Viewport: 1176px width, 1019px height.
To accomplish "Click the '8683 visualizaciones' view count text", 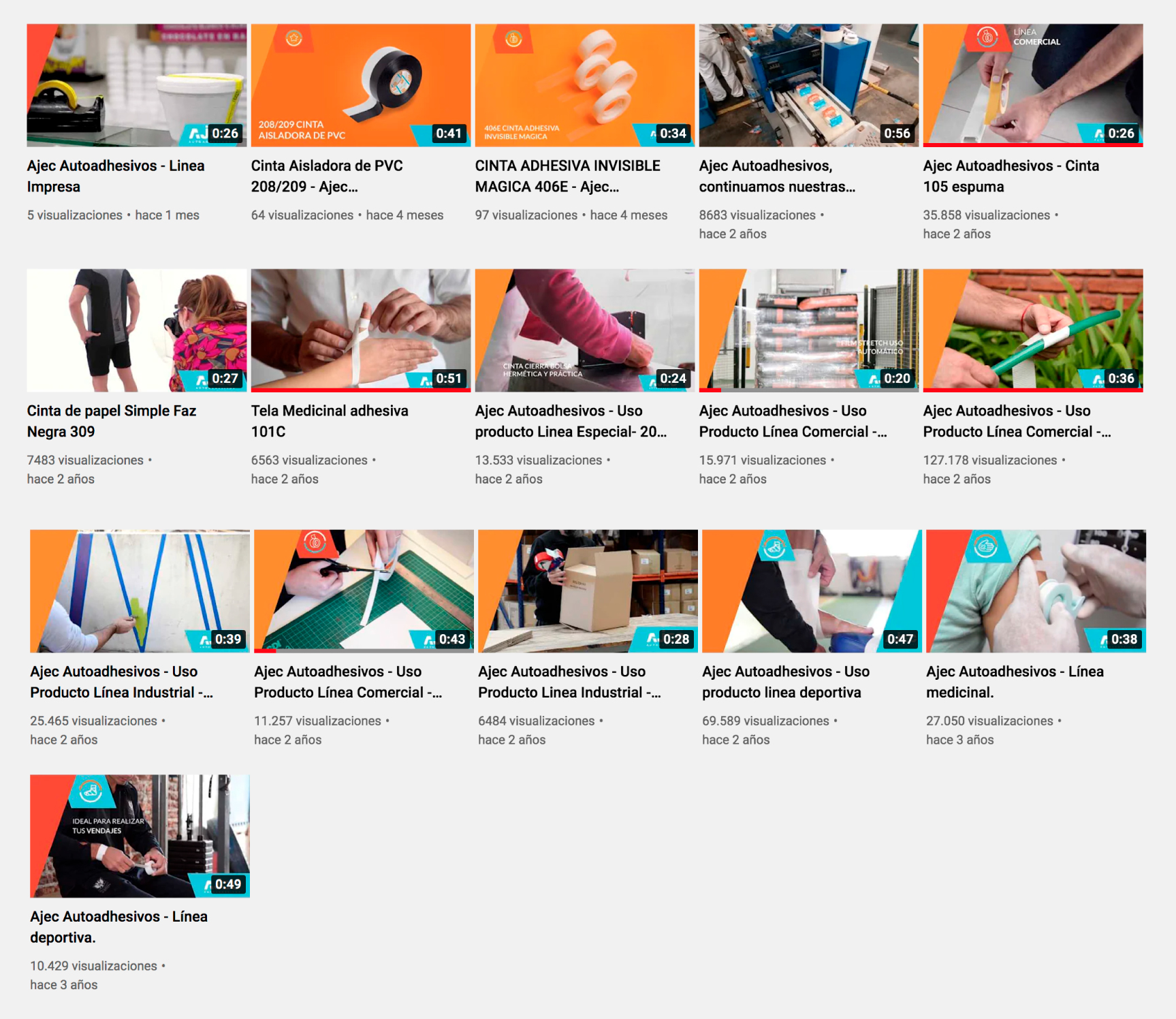I will (x=757, y=215).
